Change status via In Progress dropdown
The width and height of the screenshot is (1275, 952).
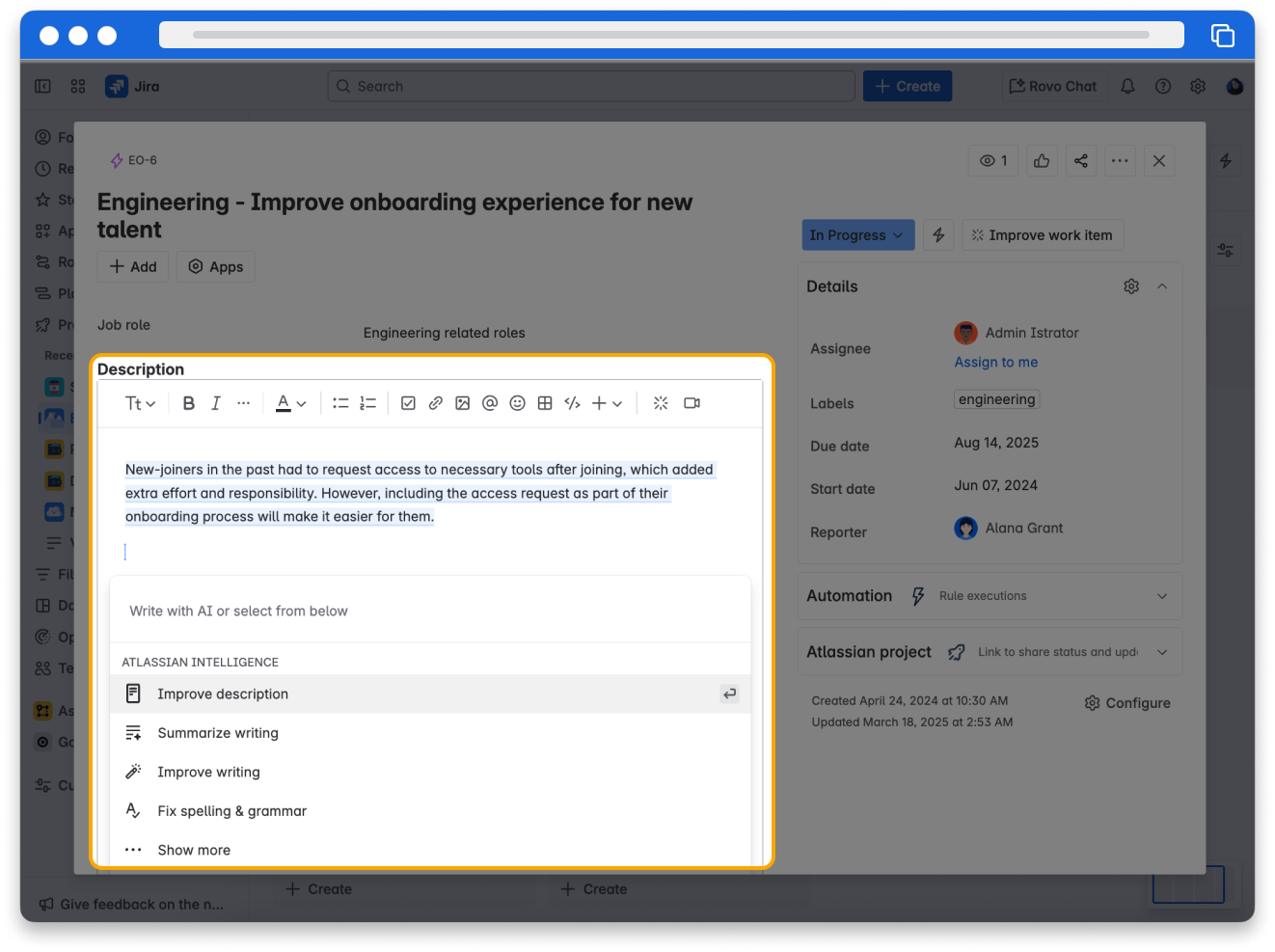tap(857, 235)
